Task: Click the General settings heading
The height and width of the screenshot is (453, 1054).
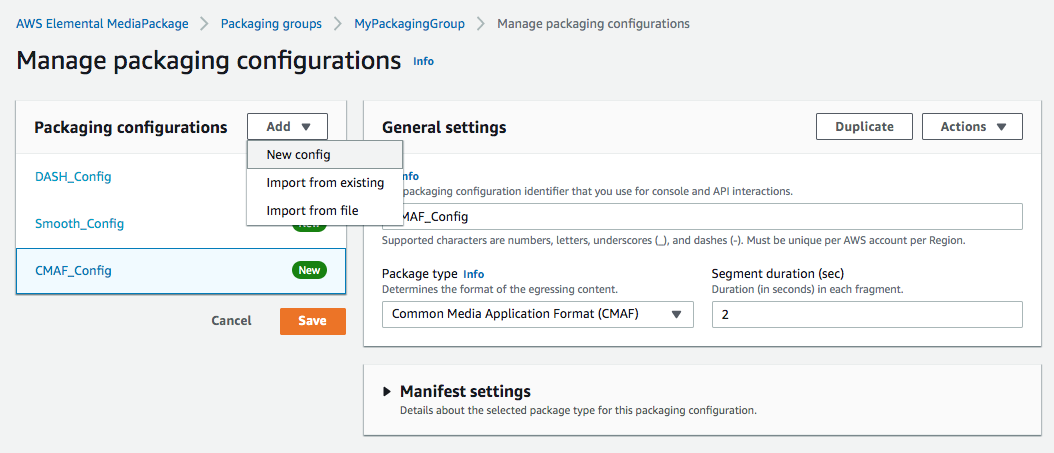Action: [x=444, y=127]
